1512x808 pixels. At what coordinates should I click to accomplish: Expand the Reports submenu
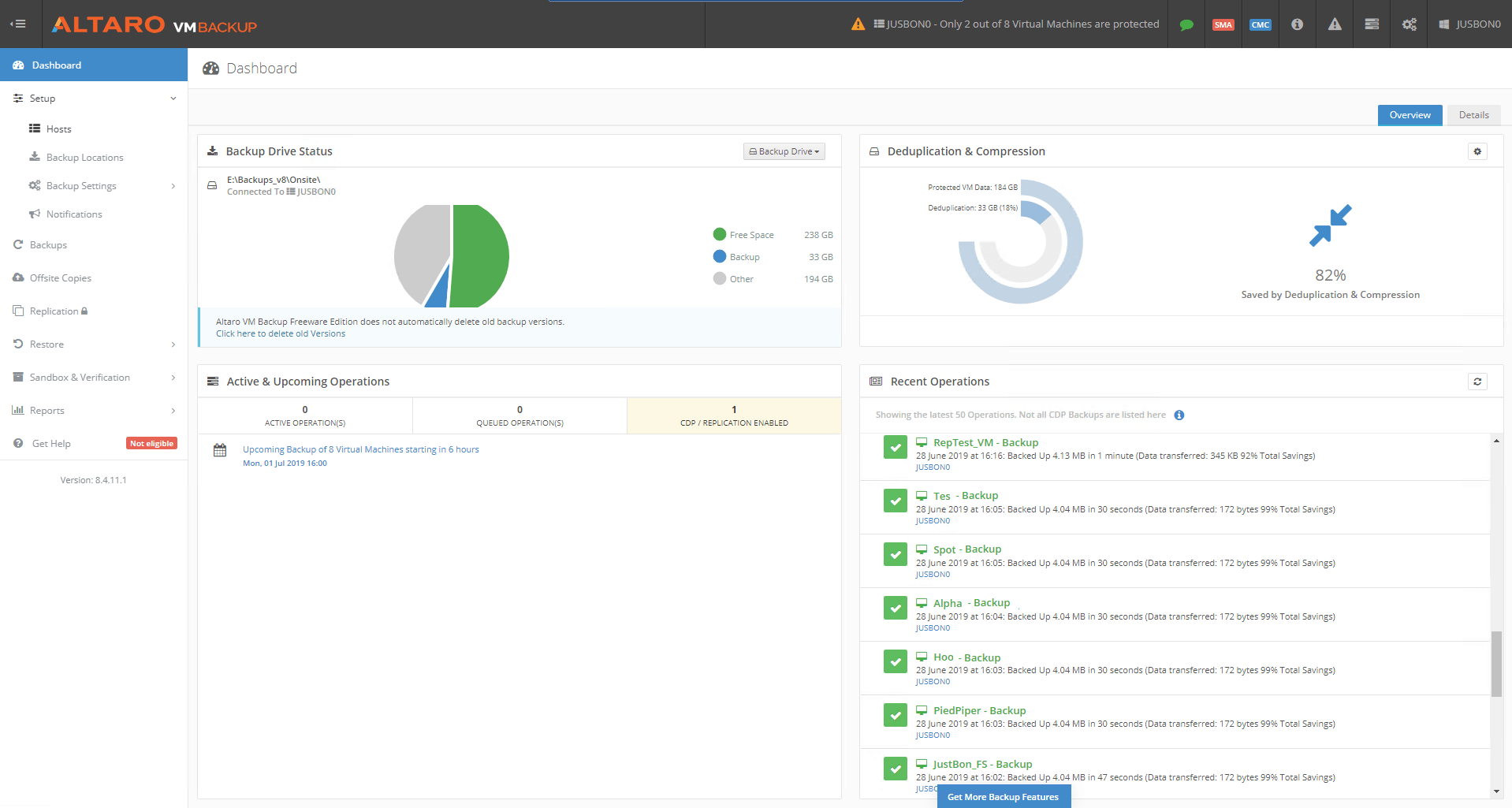click(x=94, y=411)
